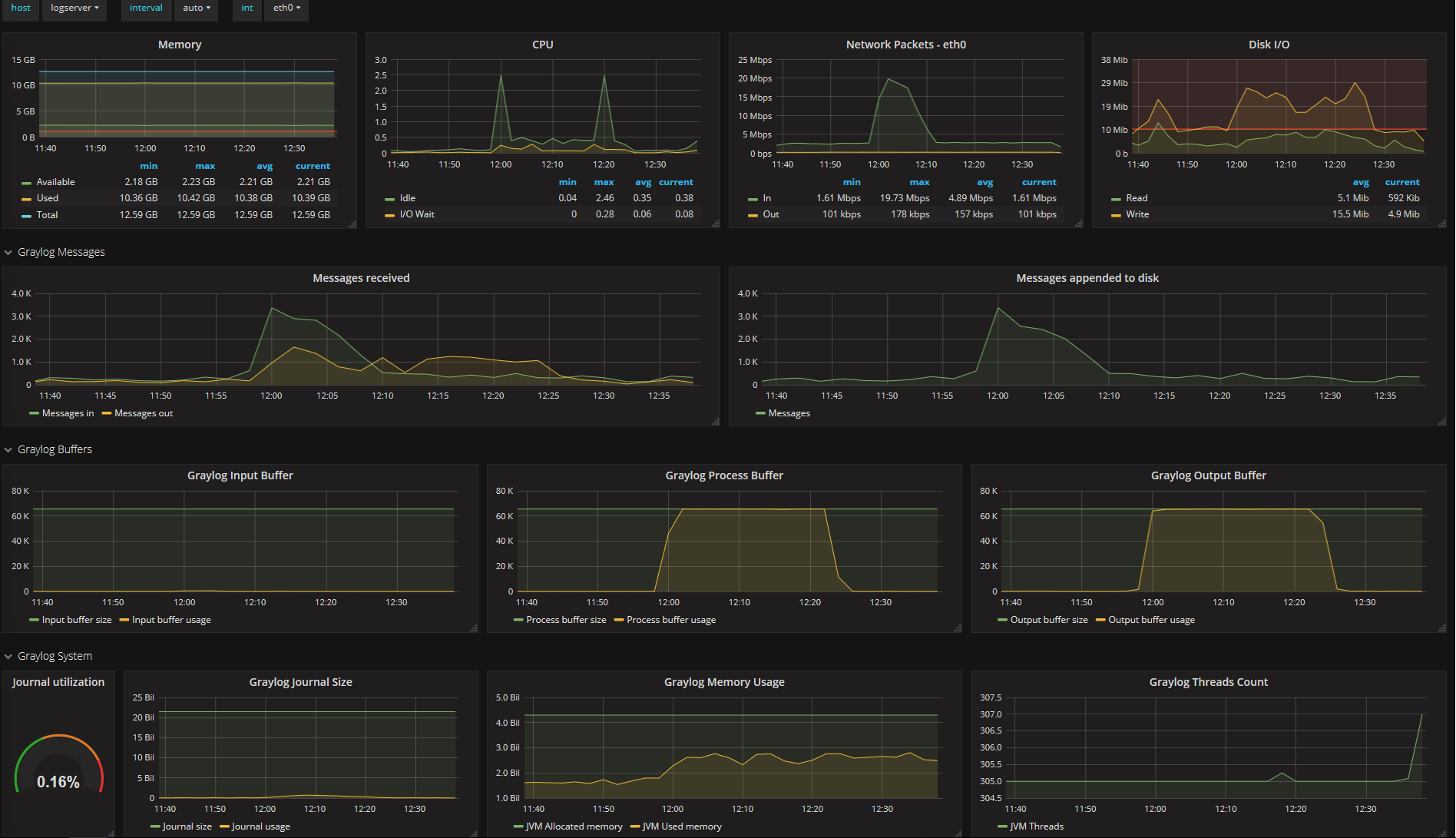This screenshot has width=1456, height=838.
Task: Open the Disk I/O panel title menu
Action: click(x=1269, y=45)
